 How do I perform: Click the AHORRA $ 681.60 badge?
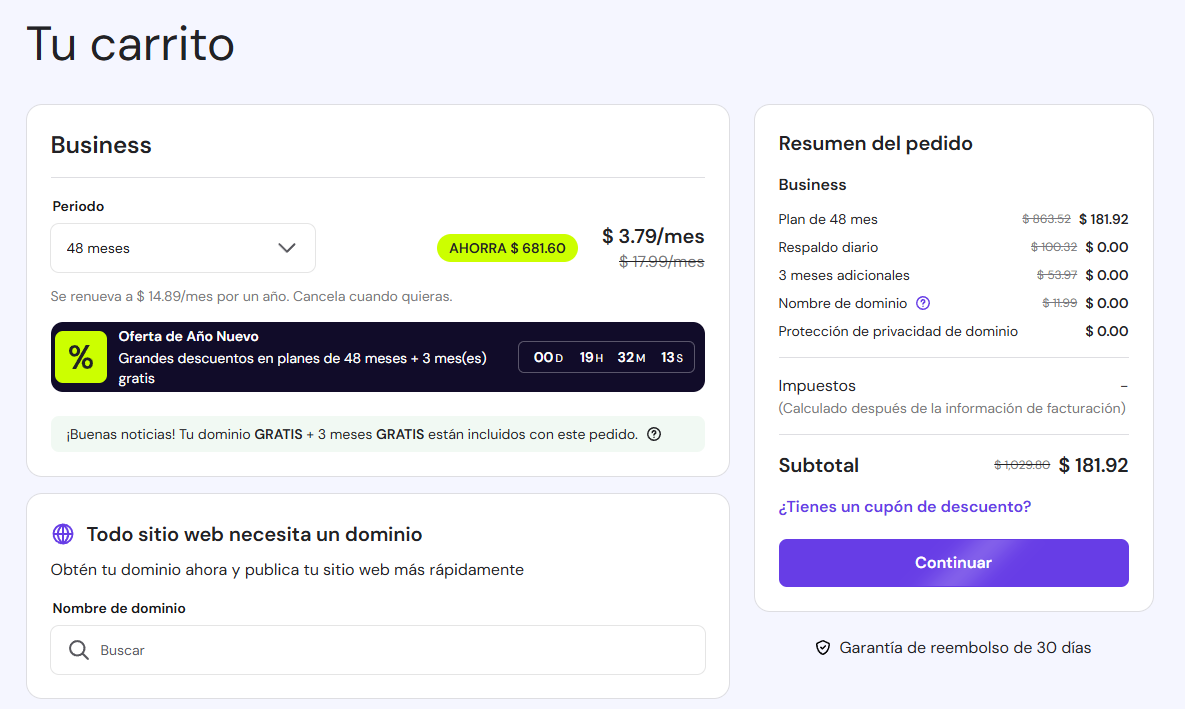coord(507,247)
